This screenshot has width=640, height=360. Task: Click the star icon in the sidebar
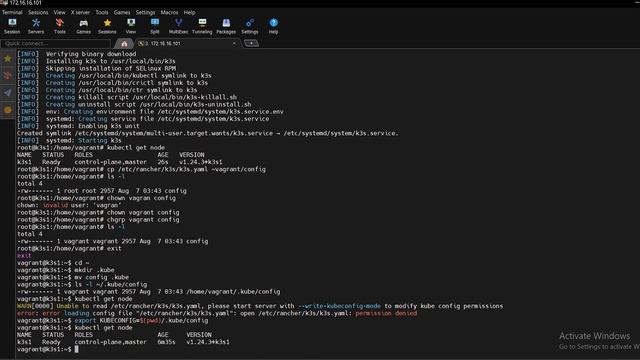pyautogui.click(x=8, y=59)
